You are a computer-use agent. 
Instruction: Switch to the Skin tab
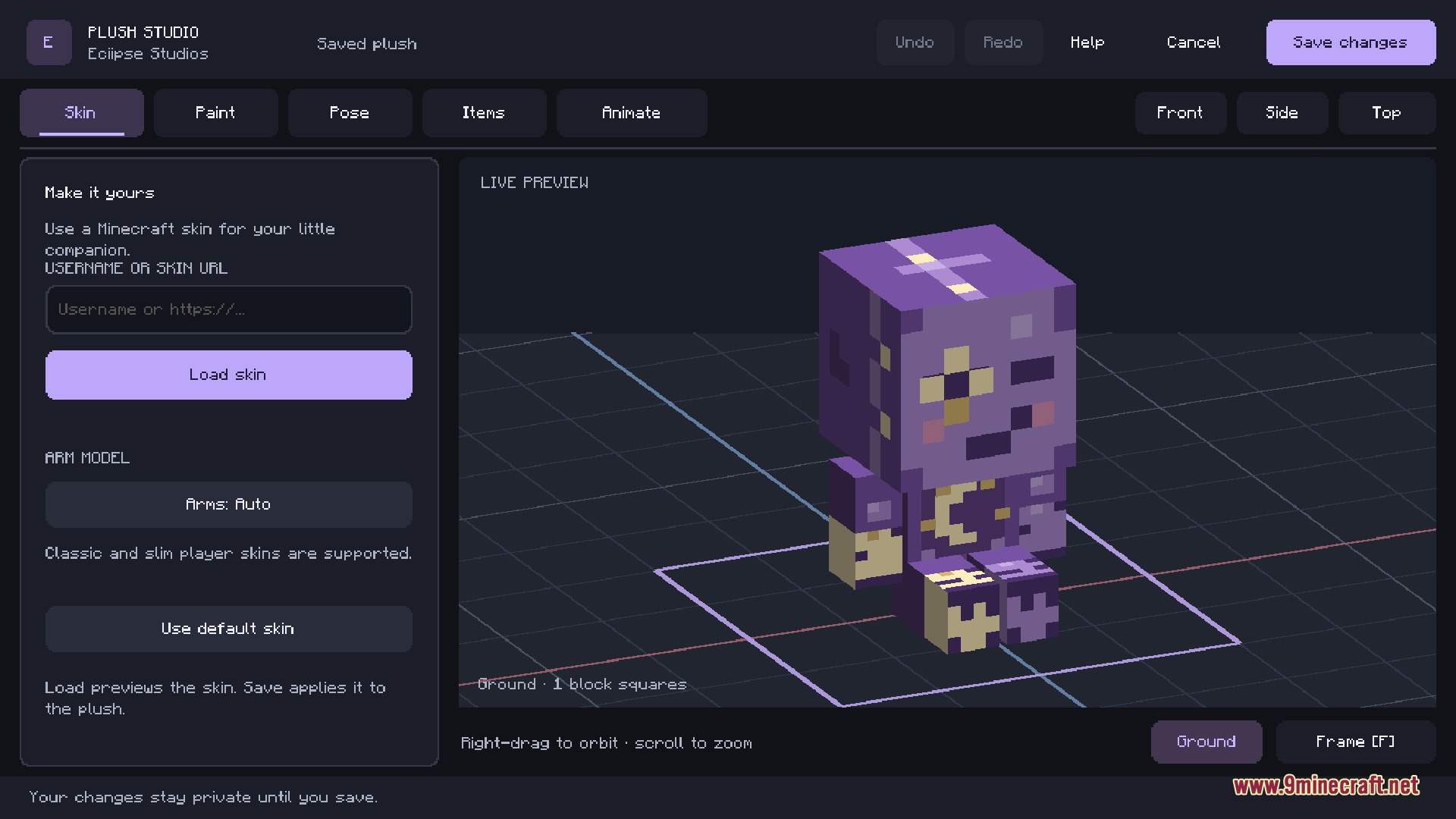pos(81,113)
